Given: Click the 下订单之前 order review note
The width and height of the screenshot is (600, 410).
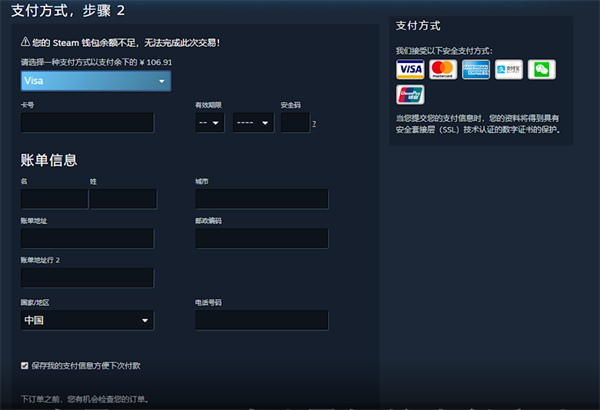Looking at the screenshot, I should point(85,399).
